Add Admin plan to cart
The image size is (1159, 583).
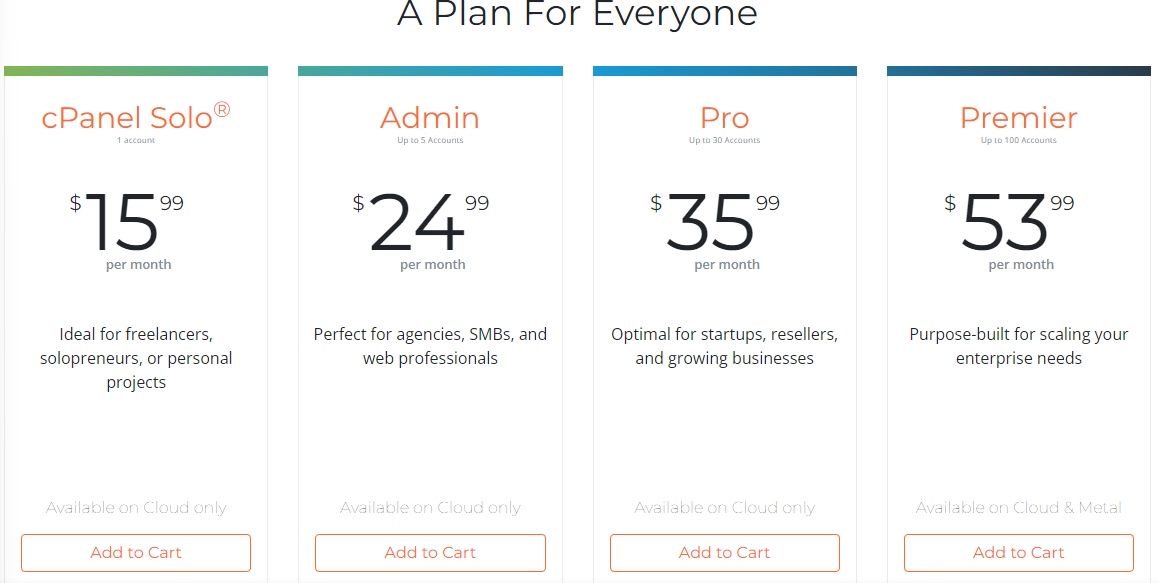tap(430, 552)
